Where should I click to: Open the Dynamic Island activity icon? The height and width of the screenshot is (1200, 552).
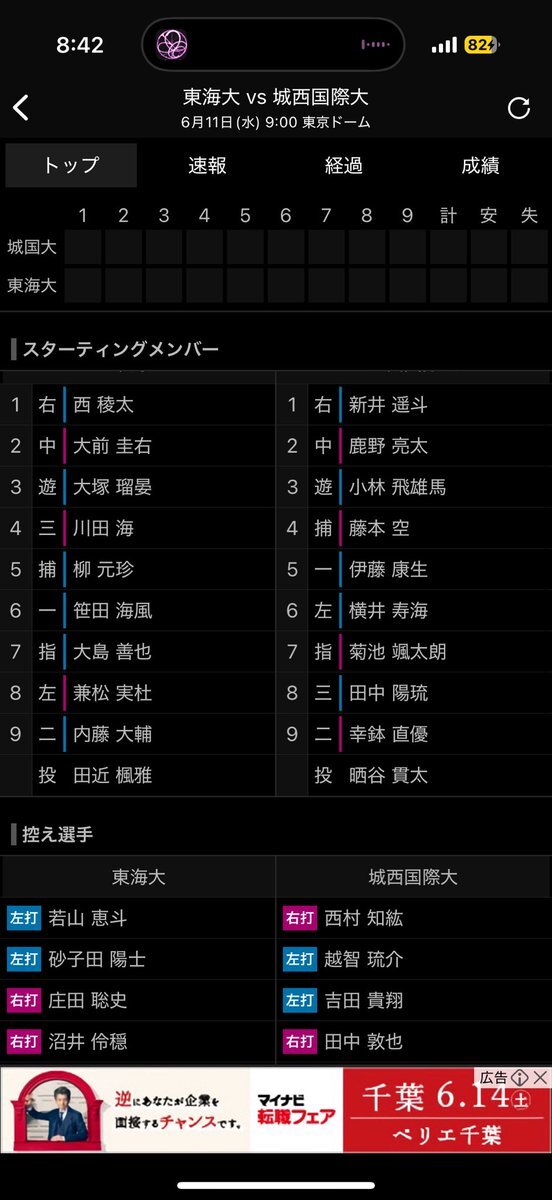point(173,45)
